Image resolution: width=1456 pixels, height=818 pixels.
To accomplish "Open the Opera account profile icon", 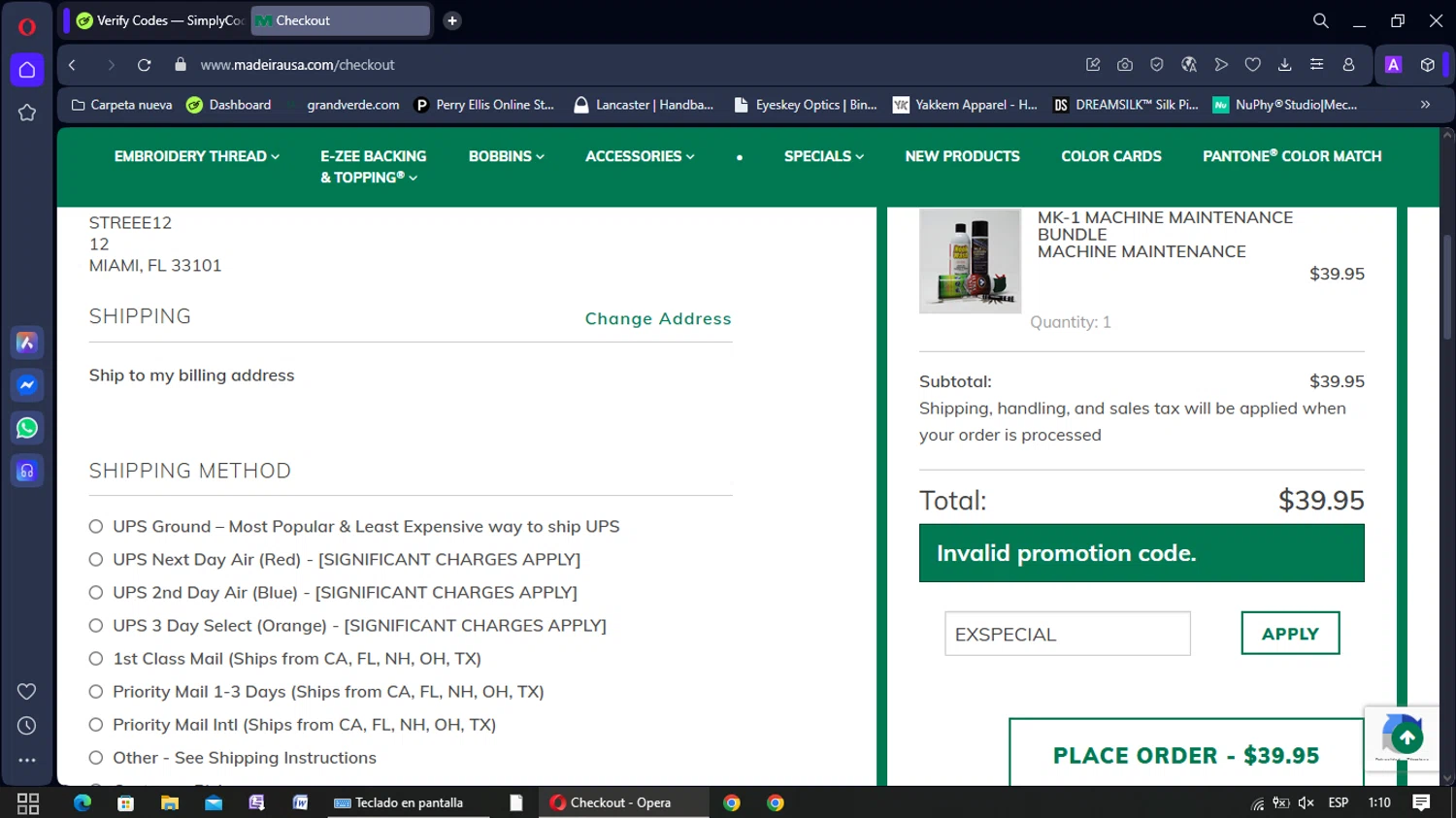I will pyautogui.click(x=1349, y=65).
